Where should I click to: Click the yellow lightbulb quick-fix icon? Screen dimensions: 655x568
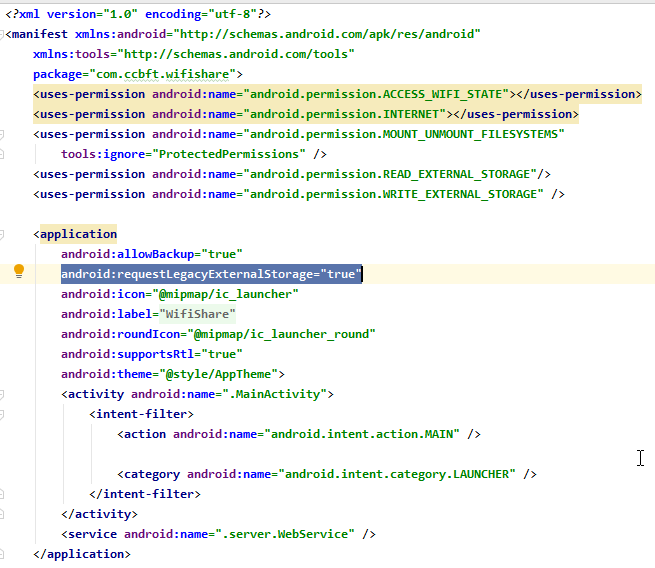pyautogui.click(x=19, y=271)
